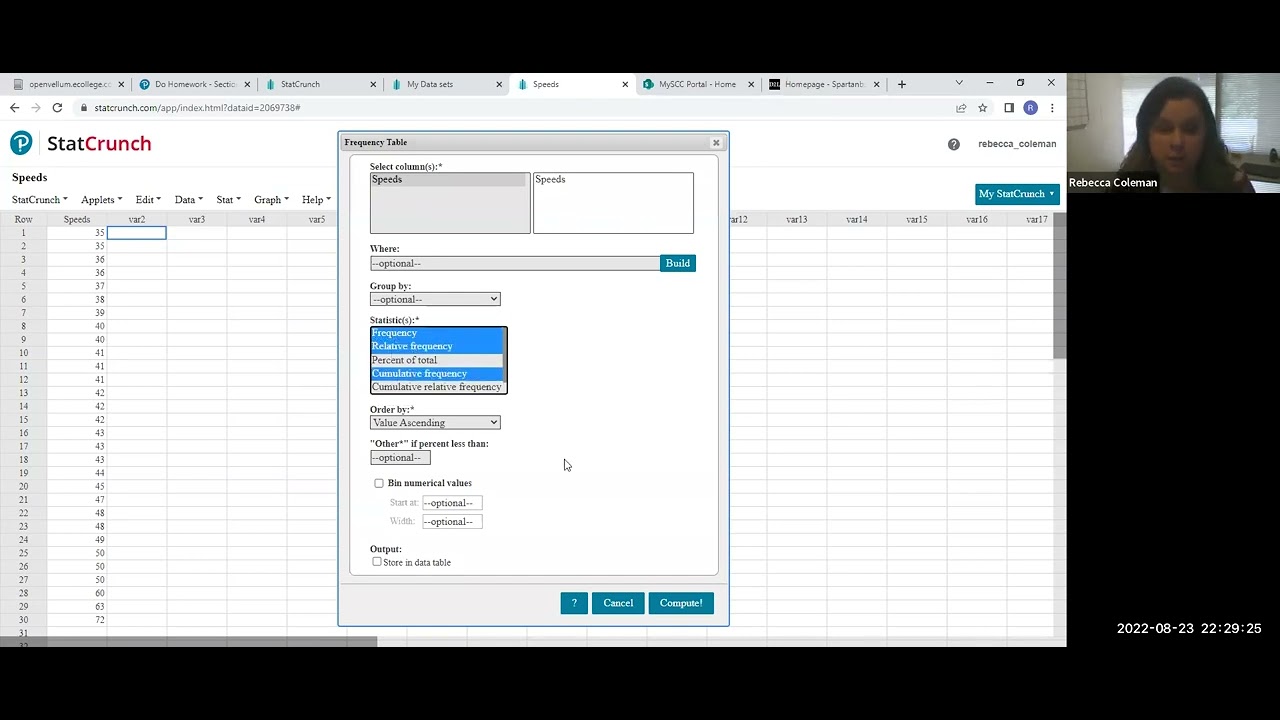Click the Cancel button

pos(618,603)
